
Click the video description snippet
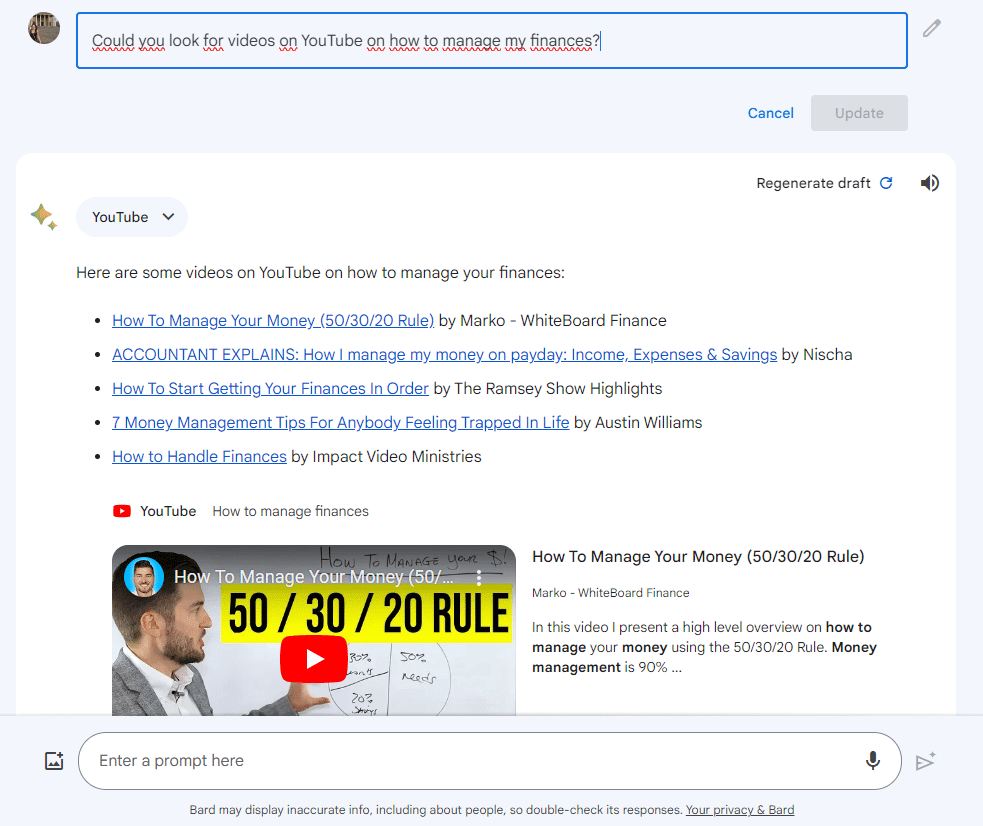pyautogui.click(x=704, y=647)
